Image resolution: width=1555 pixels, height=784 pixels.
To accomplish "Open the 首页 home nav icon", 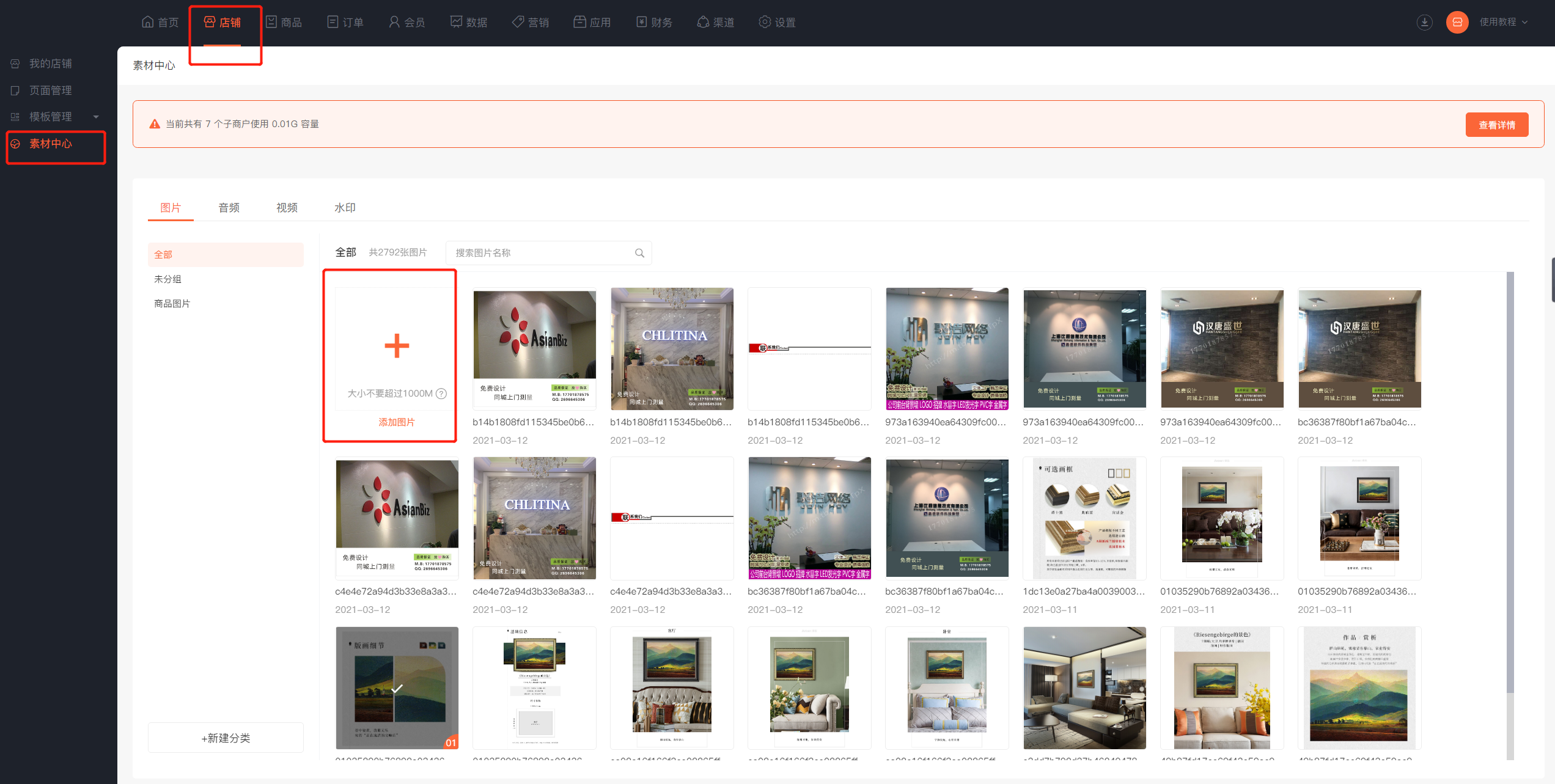I will 147,22.
